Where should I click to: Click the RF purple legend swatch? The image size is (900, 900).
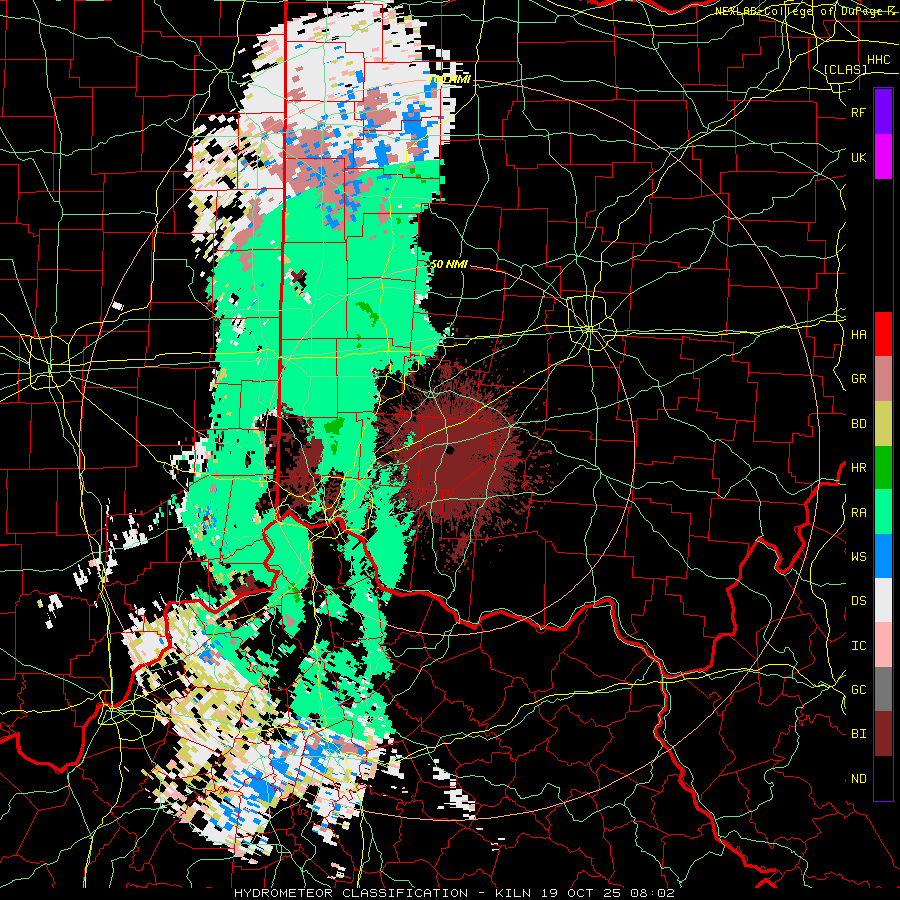click(883, 112)
